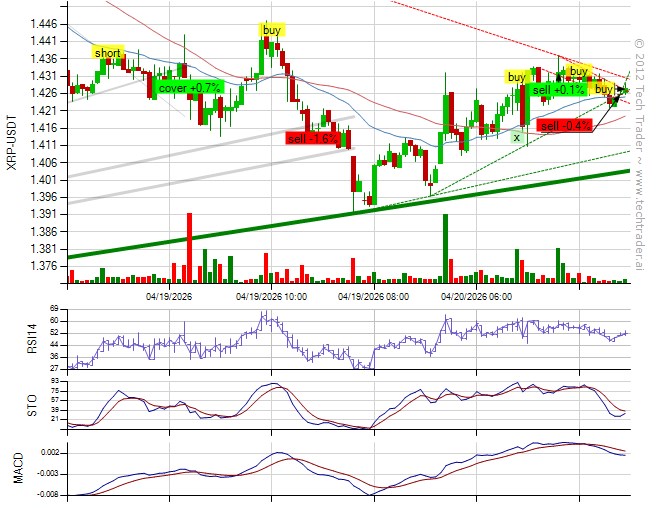Screen dimensions: 657x514
Task: Click the MACD indicator label
Action: (18, 468)
